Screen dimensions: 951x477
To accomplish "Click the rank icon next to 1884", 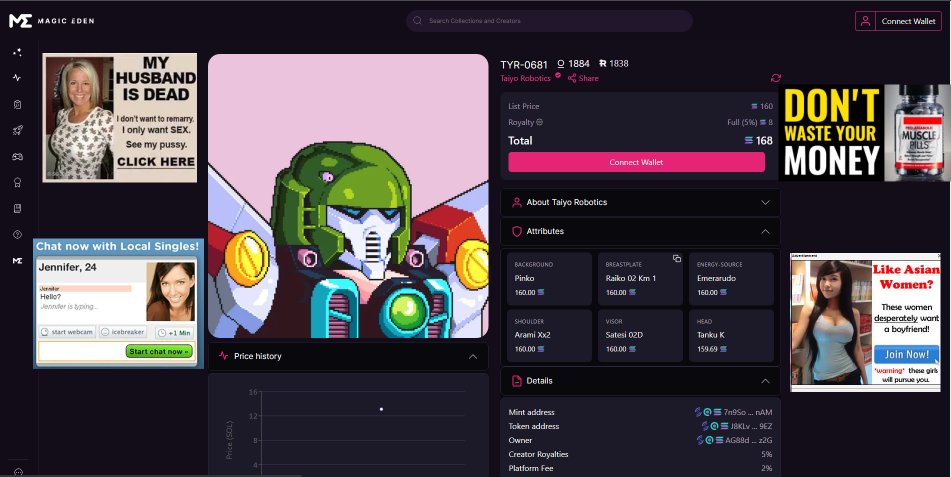I will pos(560,64).
